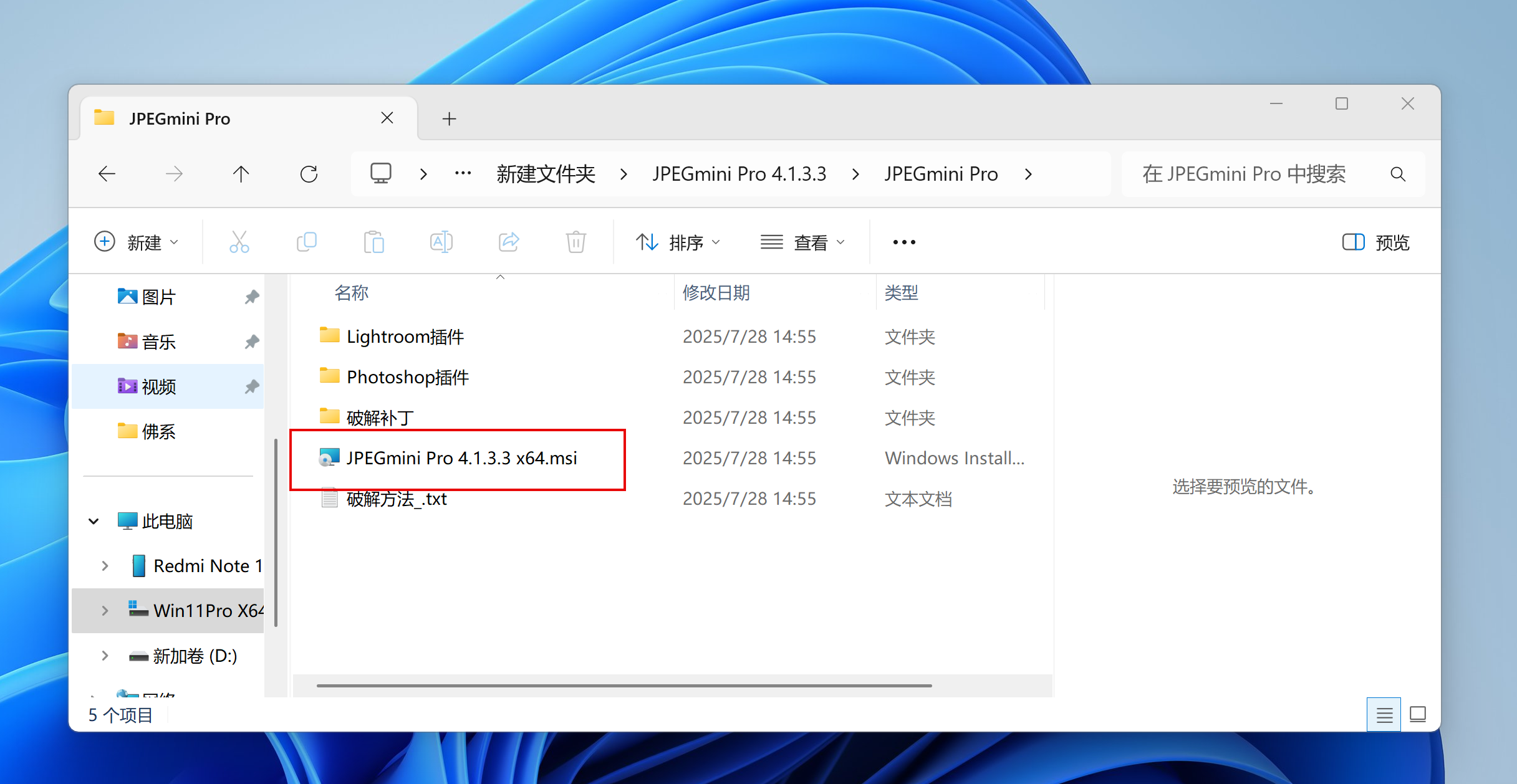
Task: Click the Paste clipboard icon
Action: tap(373, 242)
